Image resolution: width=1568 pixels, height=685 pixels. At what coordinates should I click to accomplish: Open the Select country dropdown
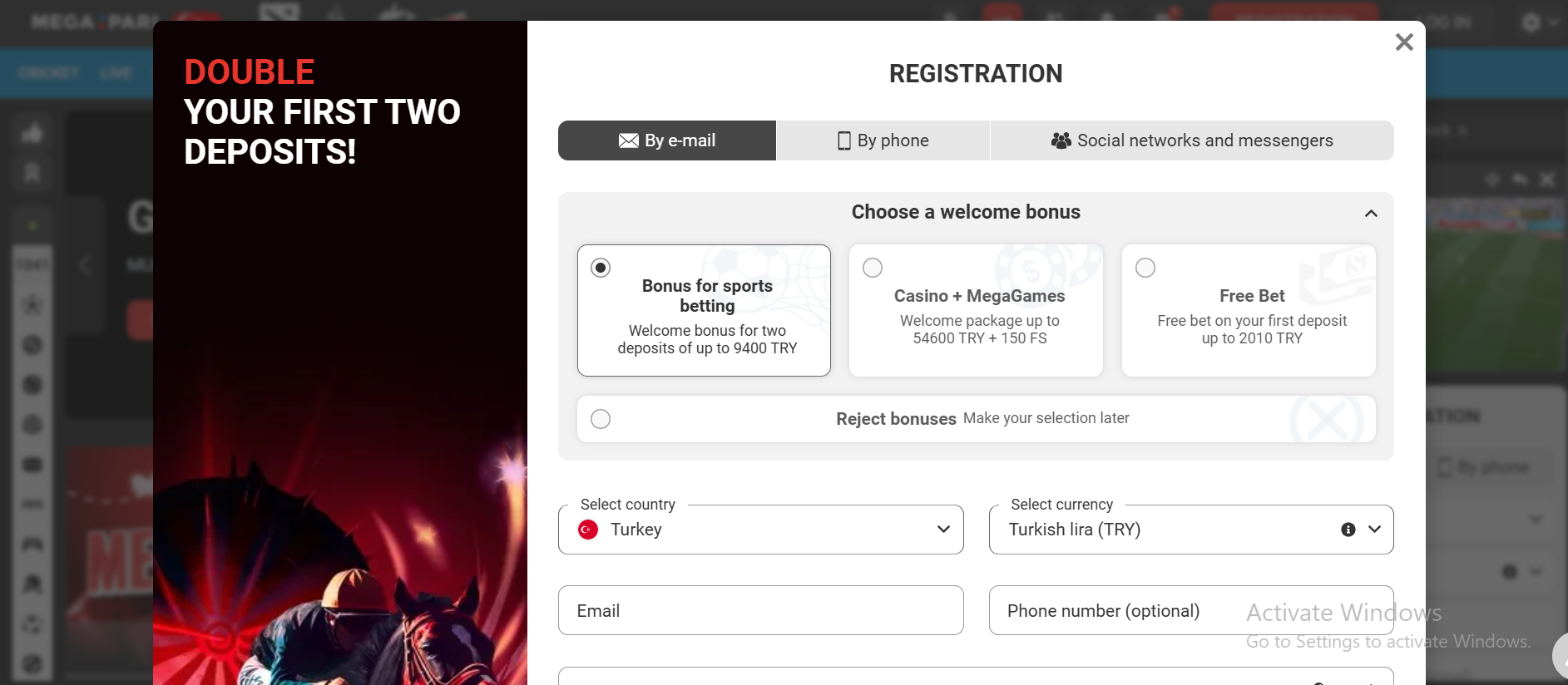[x=761, y=530]
